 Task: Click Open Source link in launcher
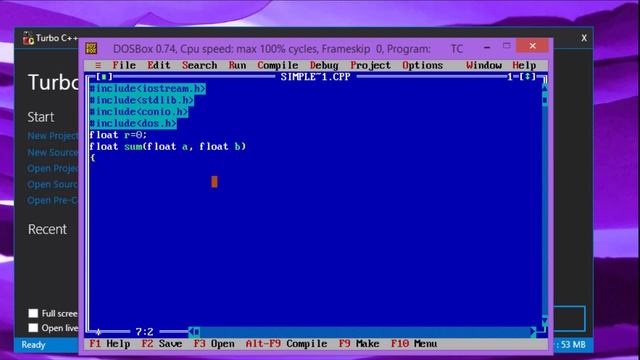[x=52, y=184]
